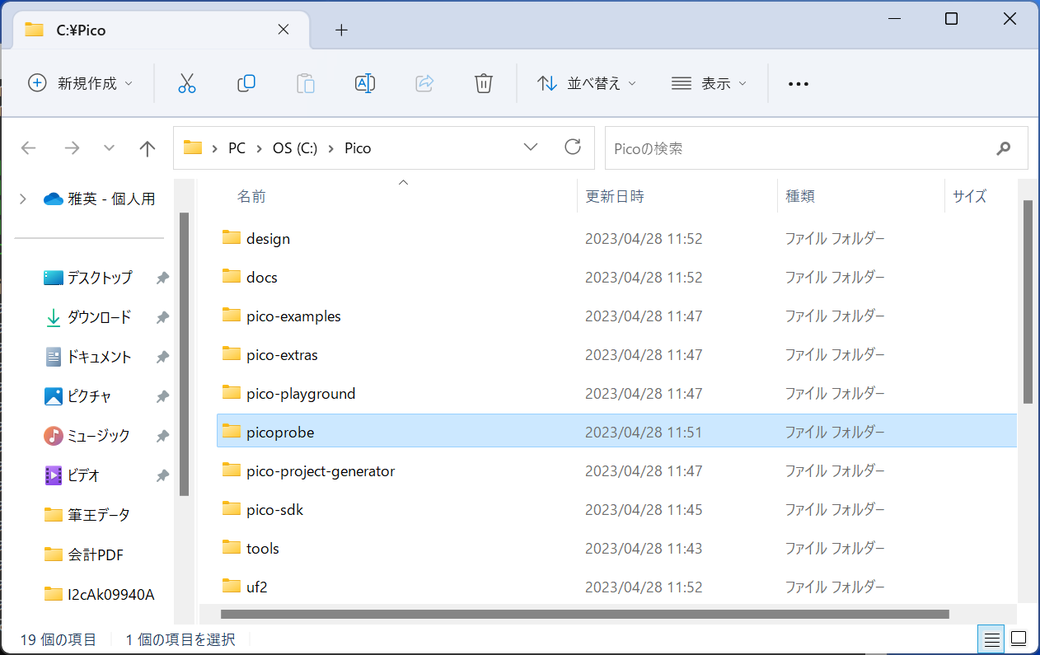The image size is (1040, 655).
Task: Click the navigation pane scrollbar
Action: pyautogui.click(x=184, y=354)
